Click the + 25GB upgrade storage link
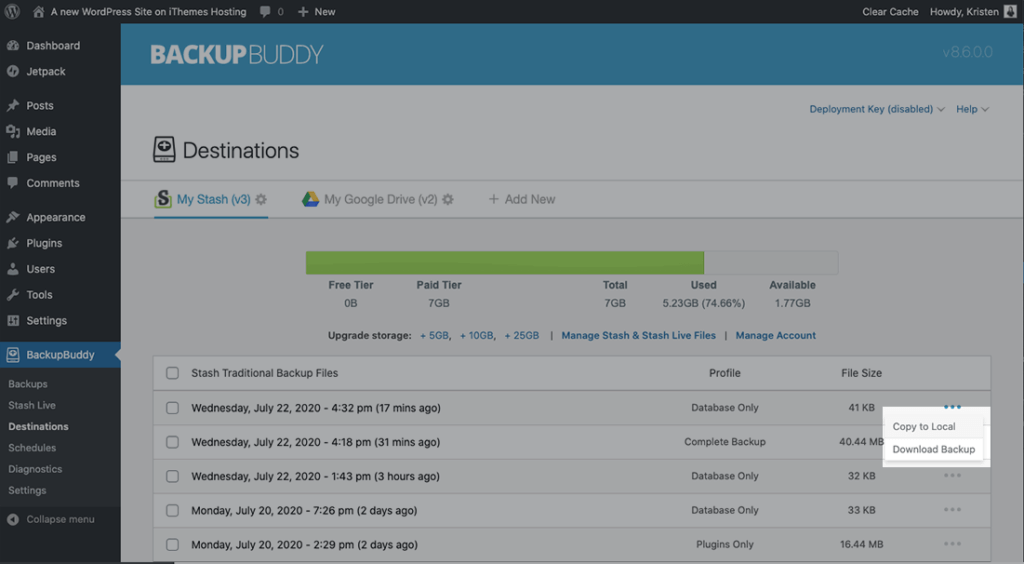This screenshot has height=564, width=1024. coord(522,336)
